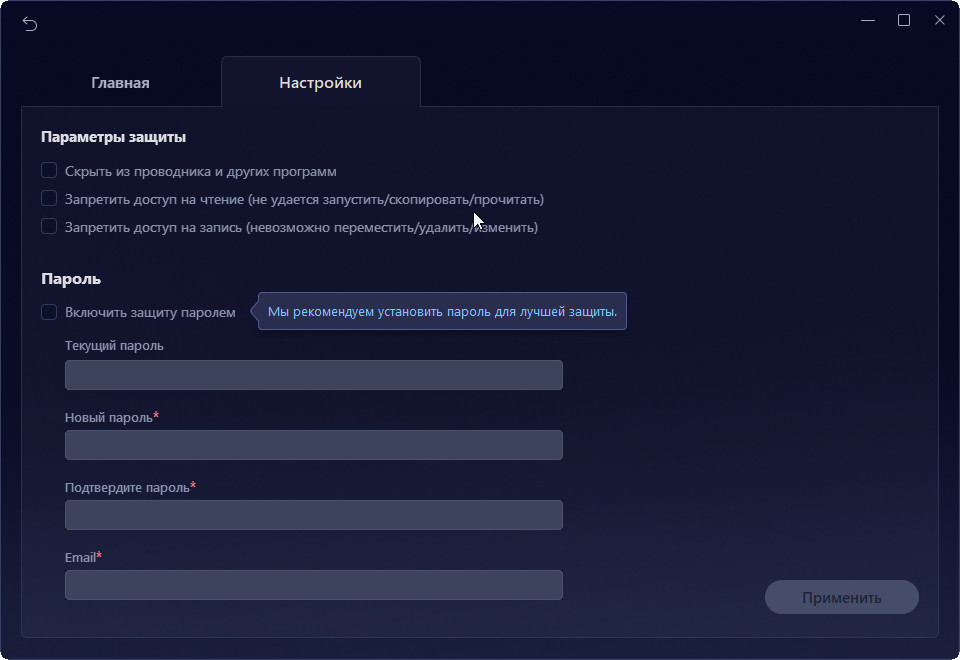Viewport: 960px width, 660px height.
Task: Switch to the Главная tab
Action: [x=120, y=83]
